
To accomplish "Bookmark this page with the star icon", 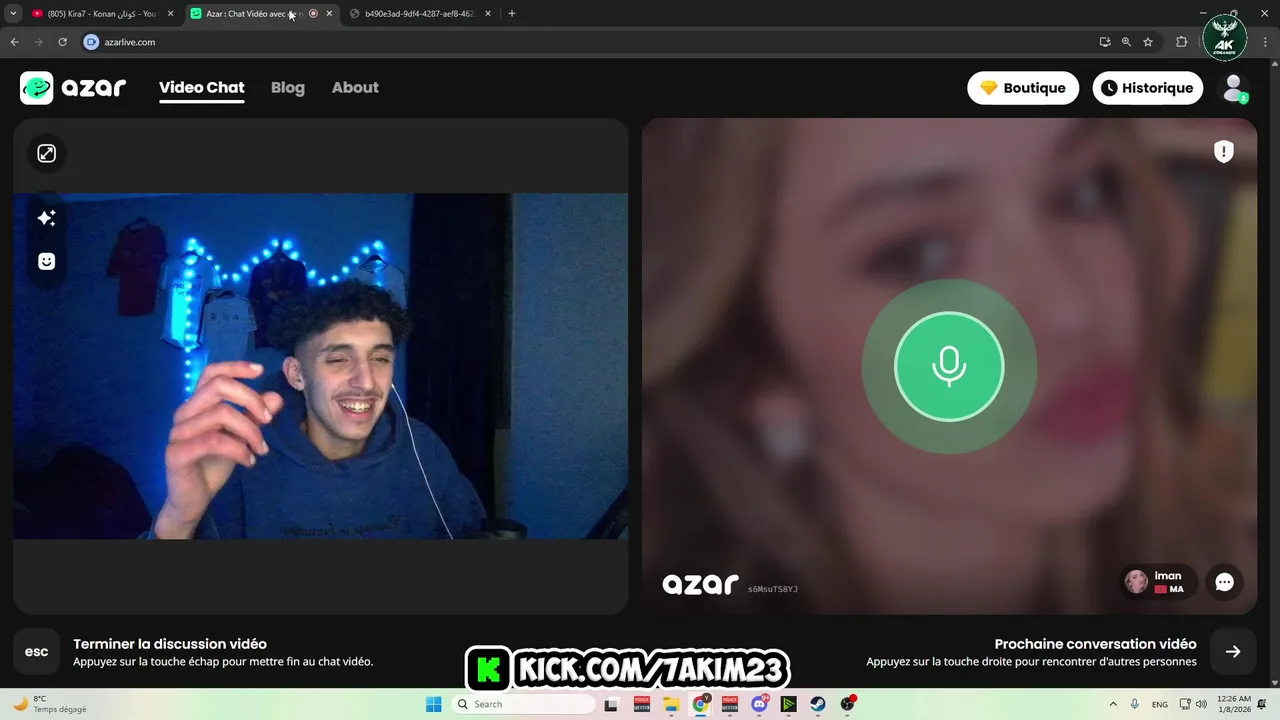I will [x=1148, y=42].
